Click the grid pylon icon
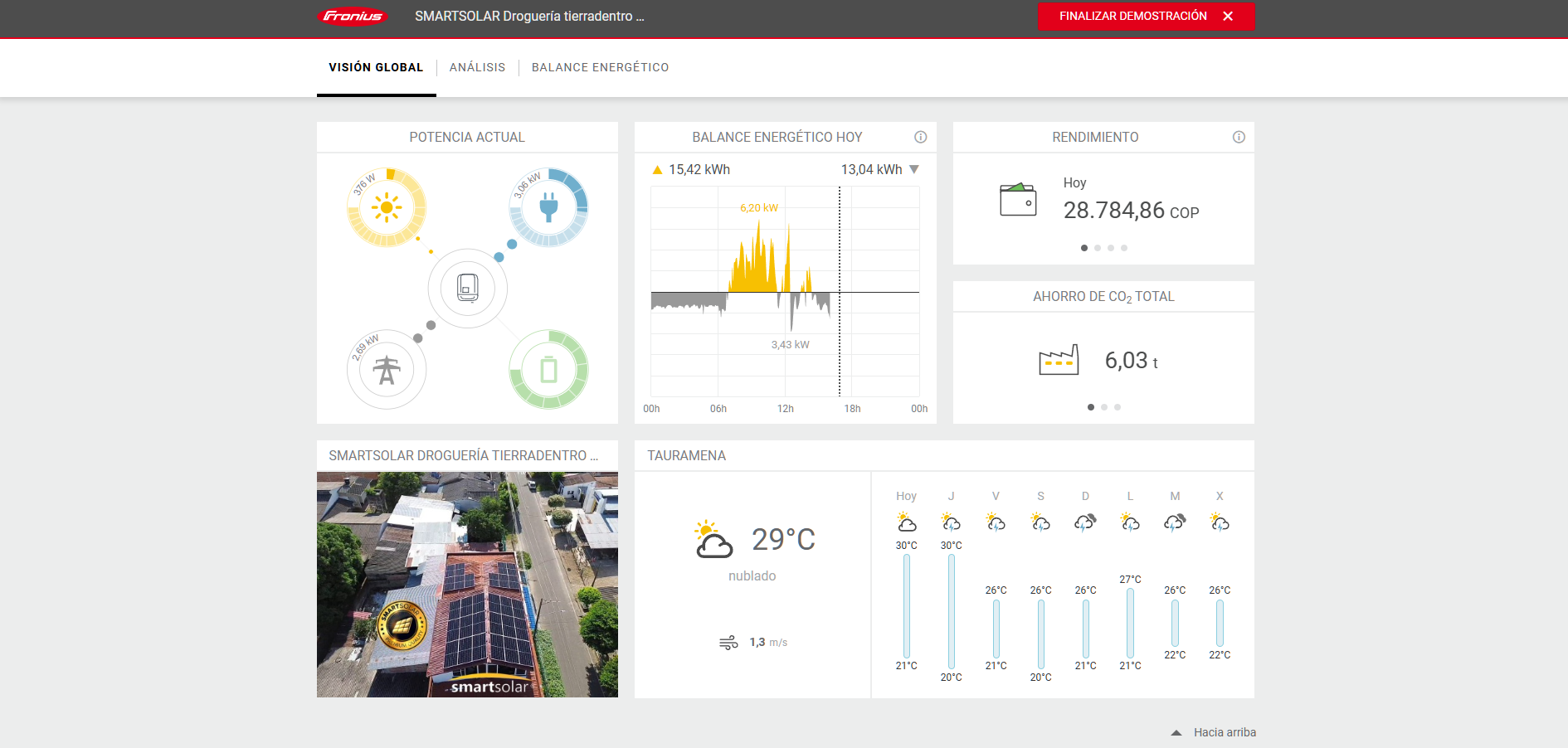The image size is (1568, 748). [x=387, y=370]
